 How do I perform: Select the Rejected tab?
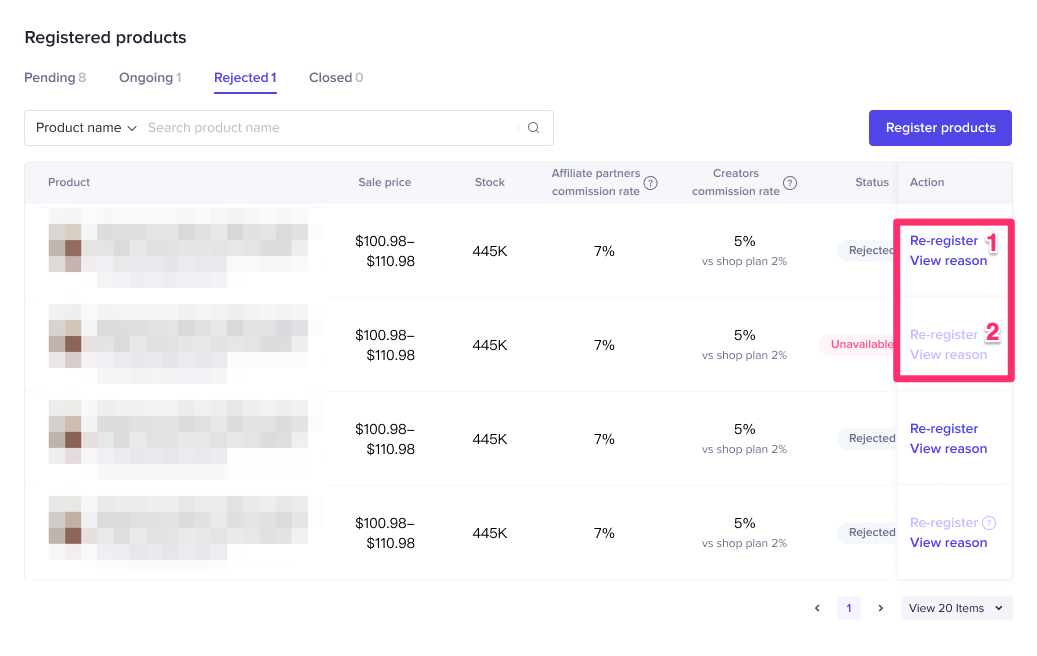pyautogui.click(x=245, y=78)
